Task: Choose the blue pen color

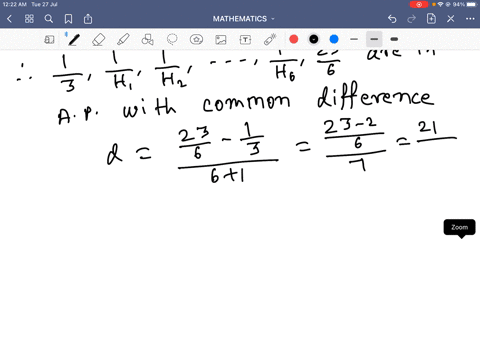Action: pos(334,39)
